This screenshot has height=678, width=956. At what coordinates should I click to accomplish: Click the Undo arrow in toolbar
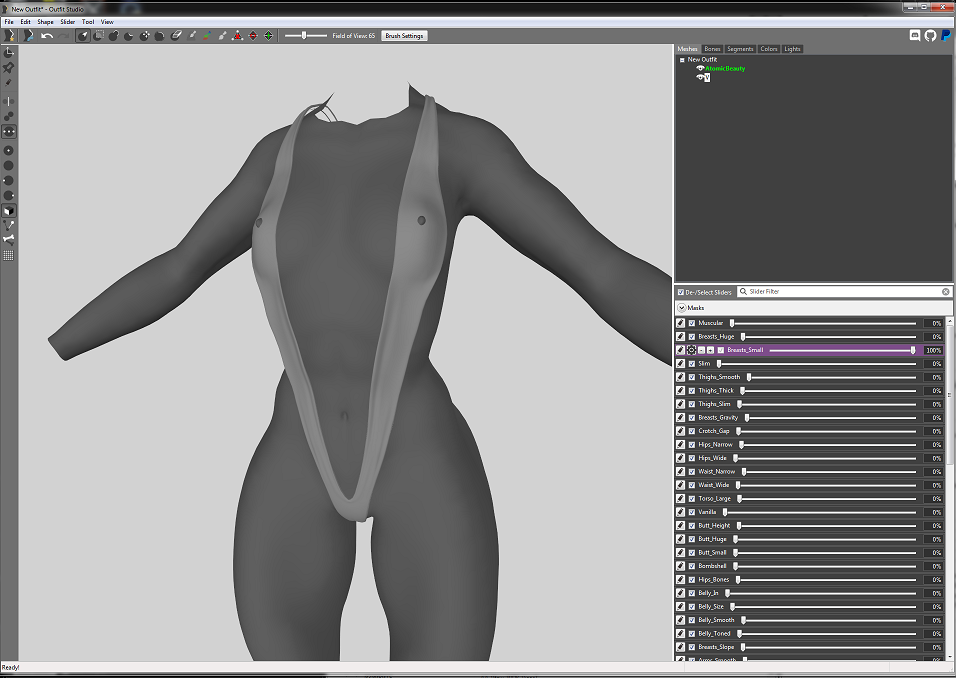pyautogui.click(x=46, y=36)
